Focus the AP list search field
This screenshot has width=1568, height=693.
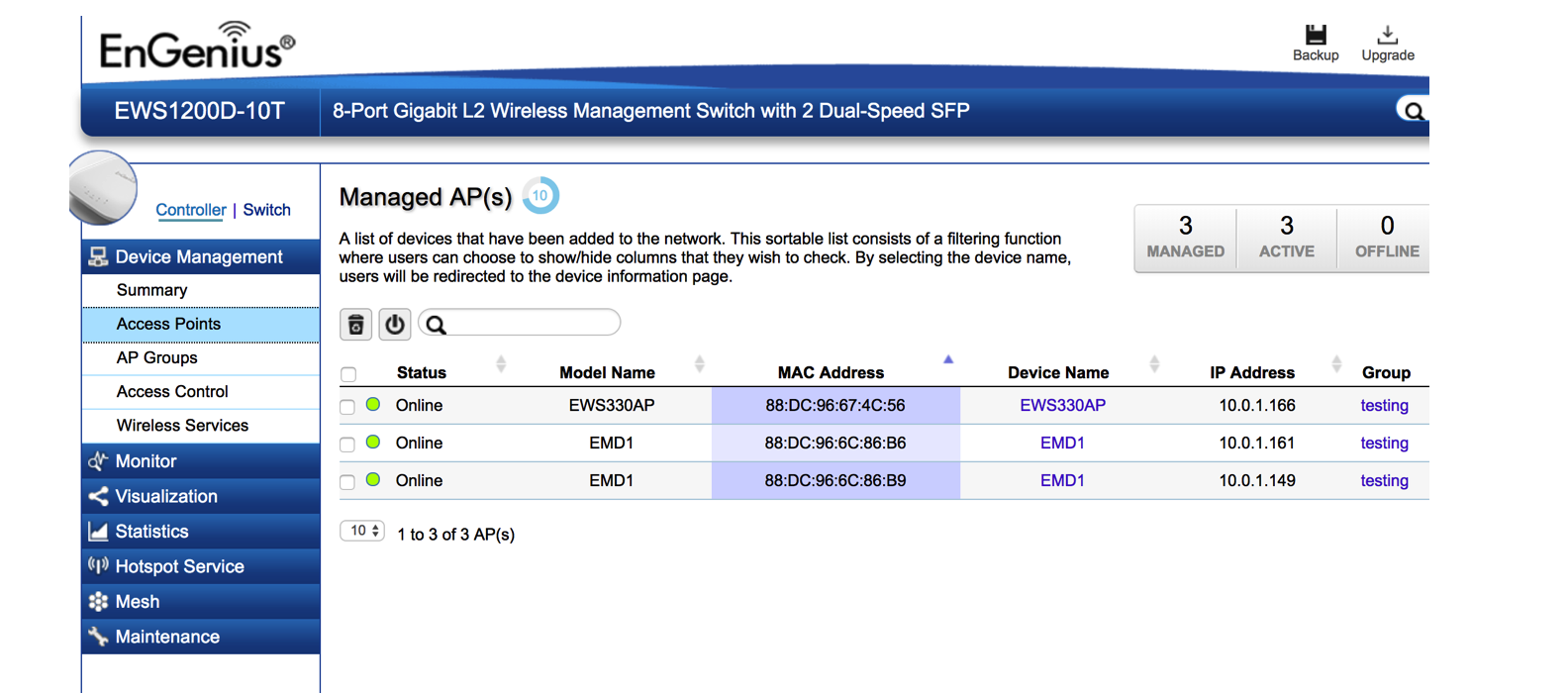tap(520, 323)
